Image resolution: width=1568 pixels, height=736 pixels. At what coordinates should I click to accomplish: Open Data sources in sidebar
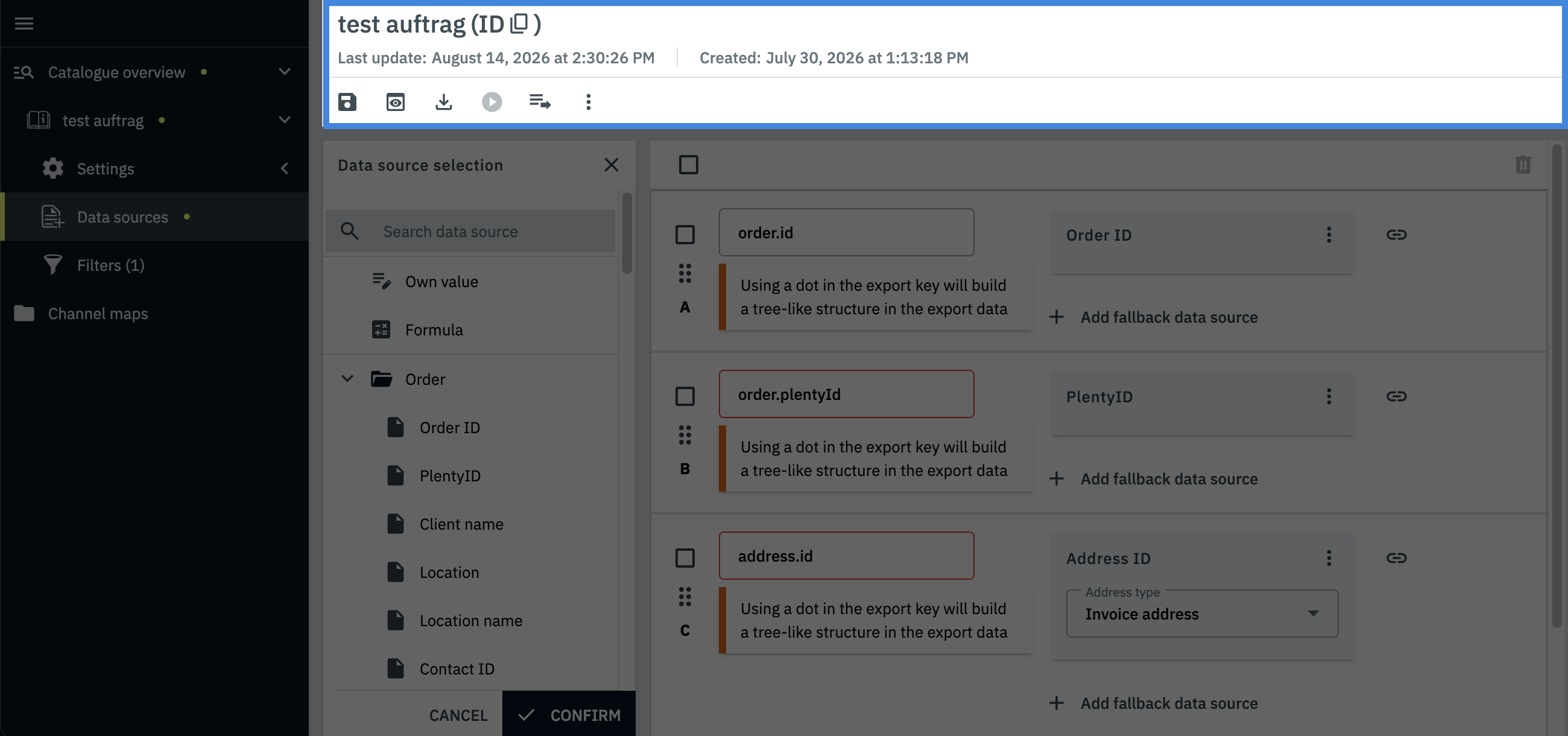click(154, 217)
